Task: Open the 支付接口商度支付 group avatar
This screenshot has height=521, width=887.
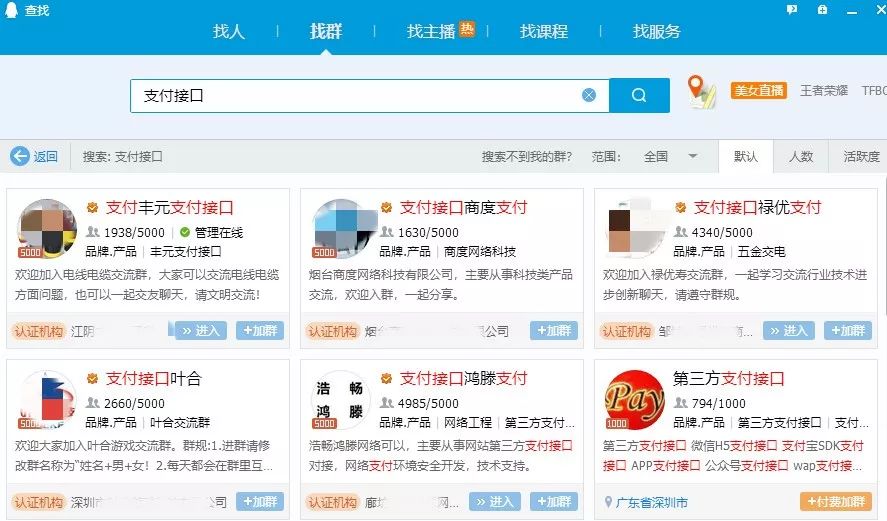Action: [x=342, y=228]
